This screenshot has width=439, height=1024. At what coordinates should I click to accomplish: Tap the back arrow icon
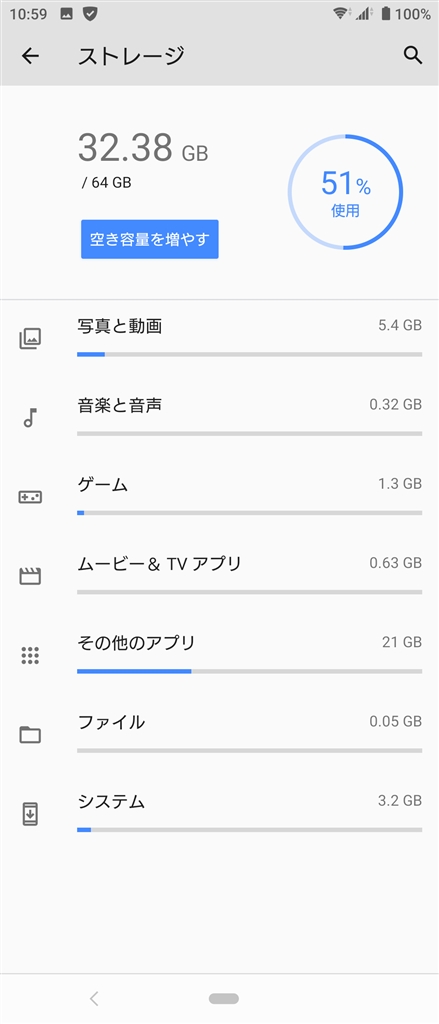coord(30,56)
